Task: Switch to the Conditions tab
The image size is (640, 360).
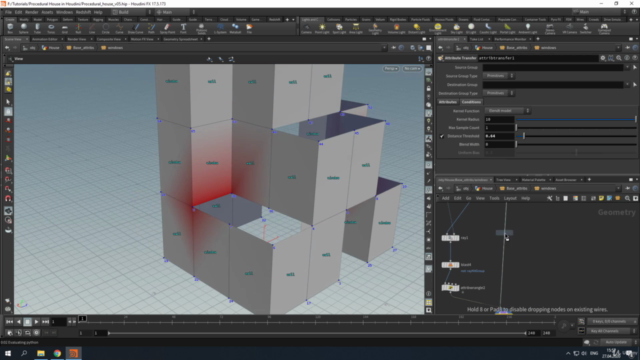Action: click(471, 102)
